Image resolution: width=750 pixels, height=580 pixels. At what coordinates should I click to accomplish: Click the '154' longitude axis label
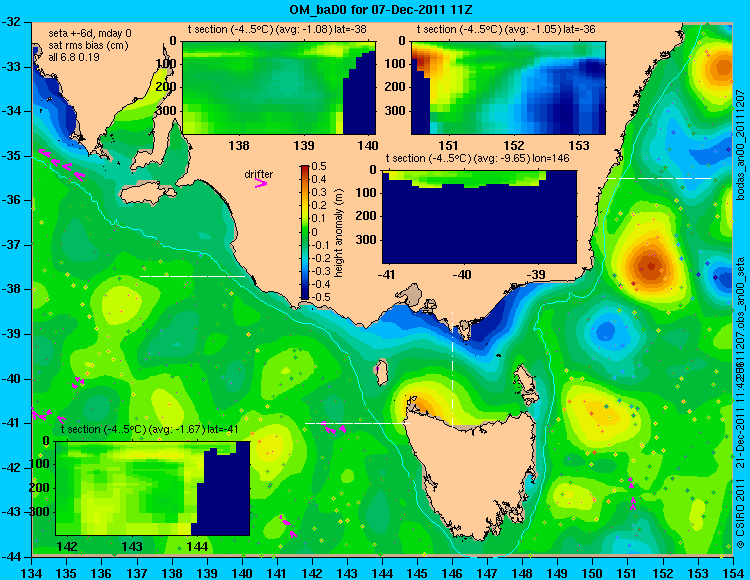733,573
